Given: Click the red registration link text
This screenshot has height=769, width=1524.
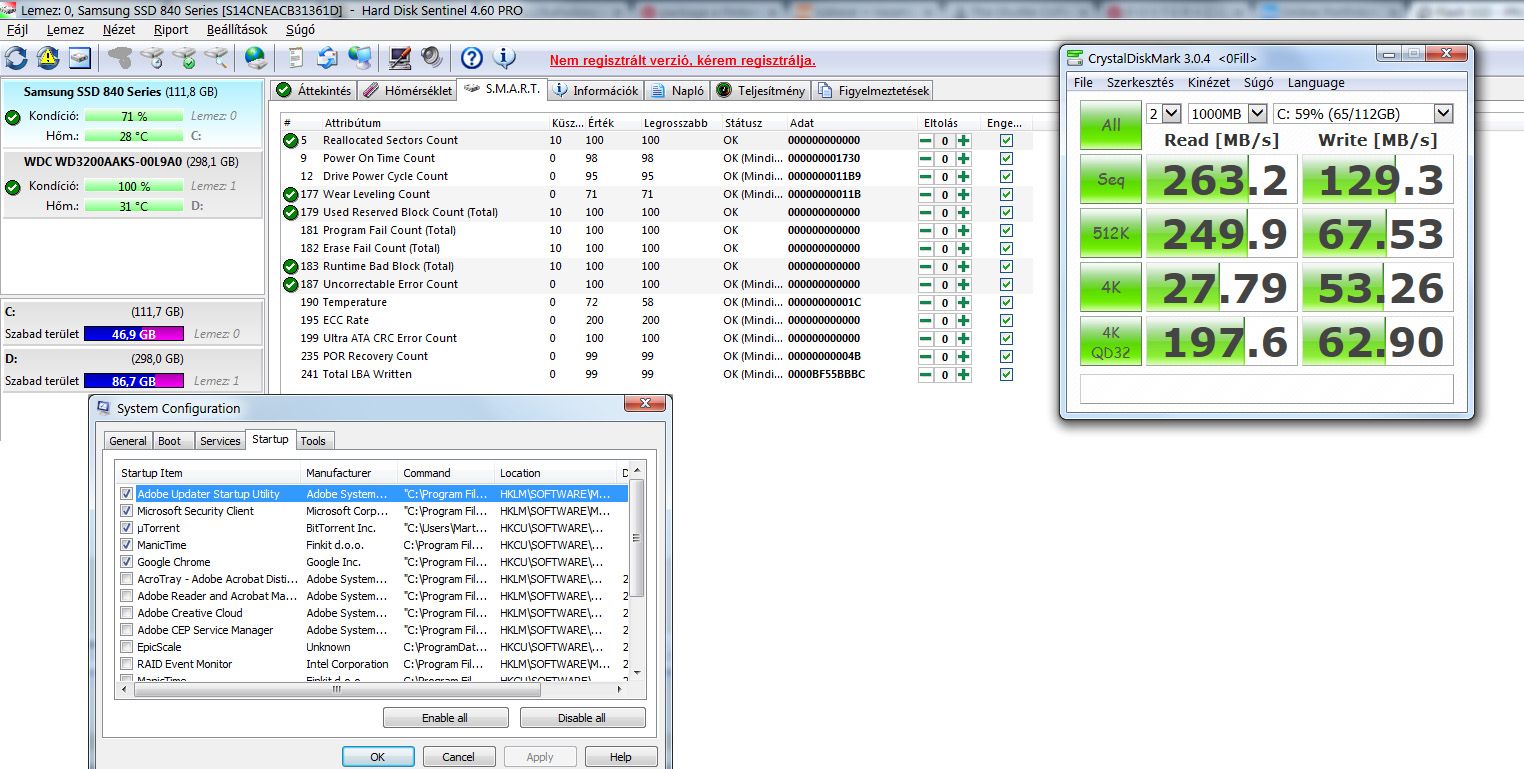Looking at the screenshot, I should pyautogui.click(x=682, y=60).
